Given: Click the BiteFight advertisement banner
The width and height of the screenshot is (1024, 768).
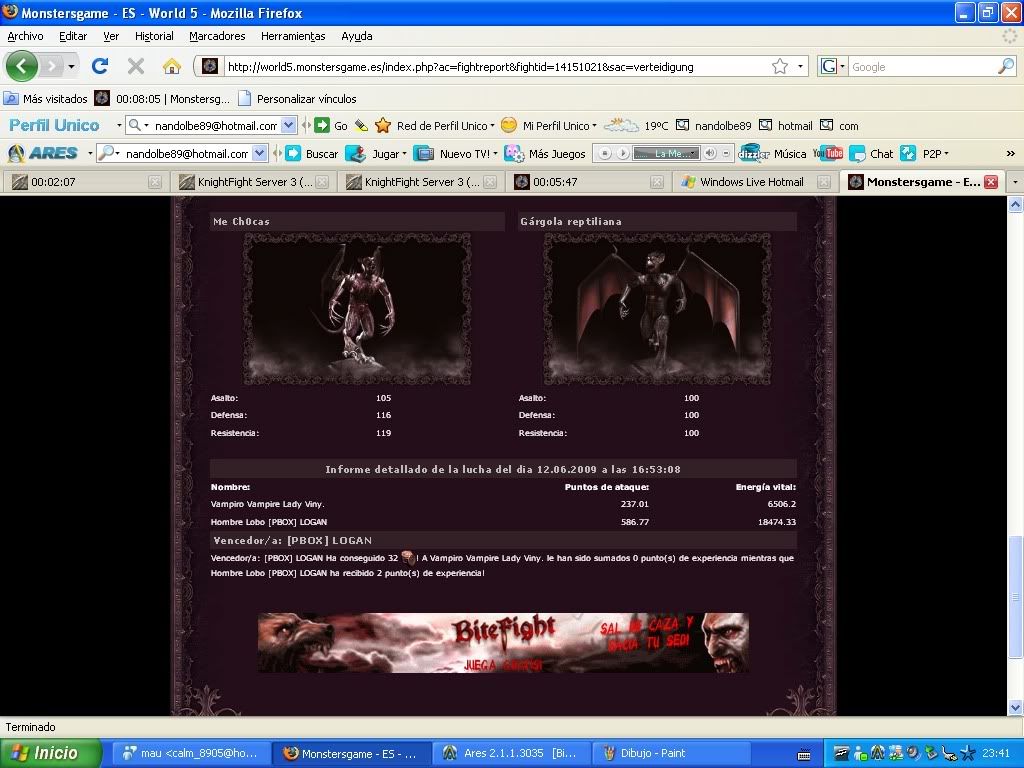Looking at the screenshot, I should click(x=503, y=643).
